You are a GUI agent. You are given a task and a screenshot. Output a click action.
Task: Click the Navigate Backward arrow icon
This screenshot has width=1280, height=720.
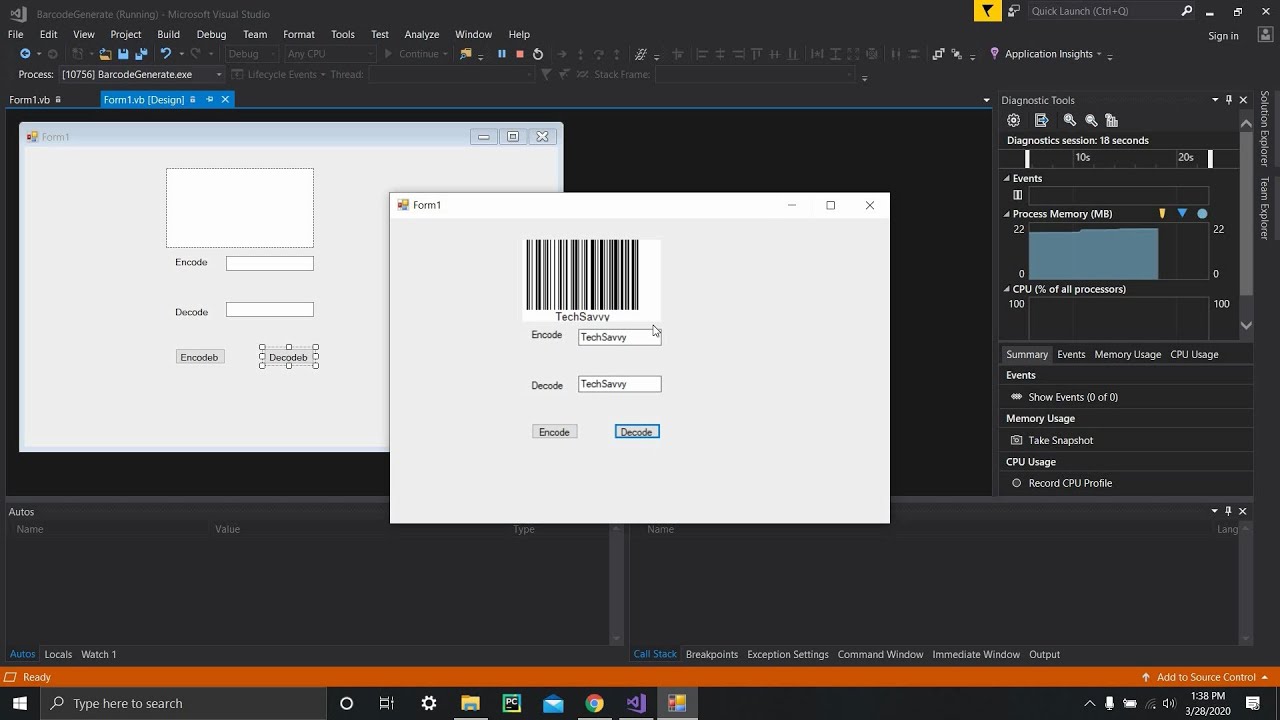click(x=25, y=54)
